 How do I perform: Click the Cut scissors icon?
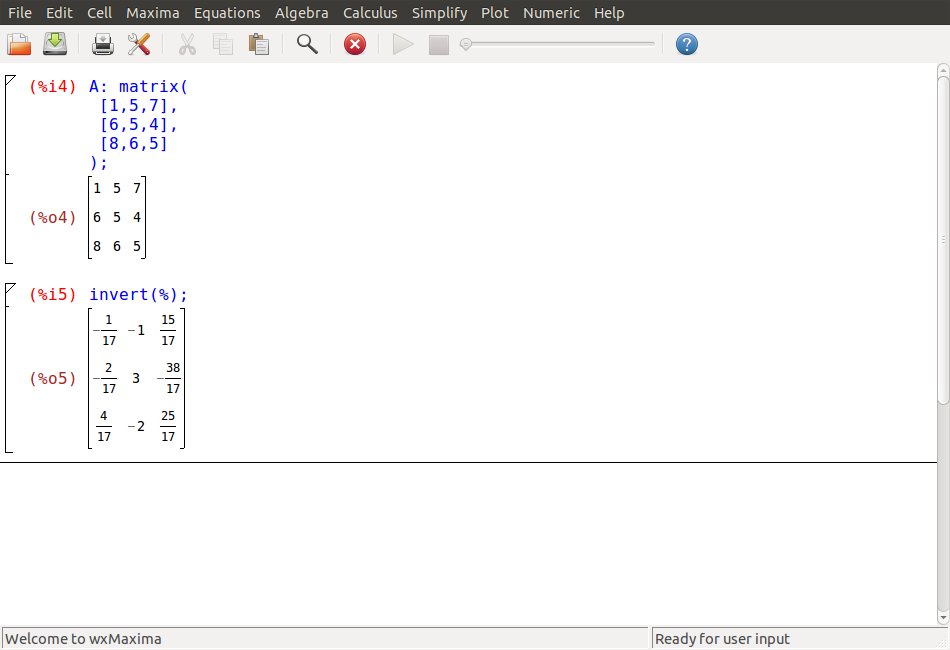coord(187,44)
